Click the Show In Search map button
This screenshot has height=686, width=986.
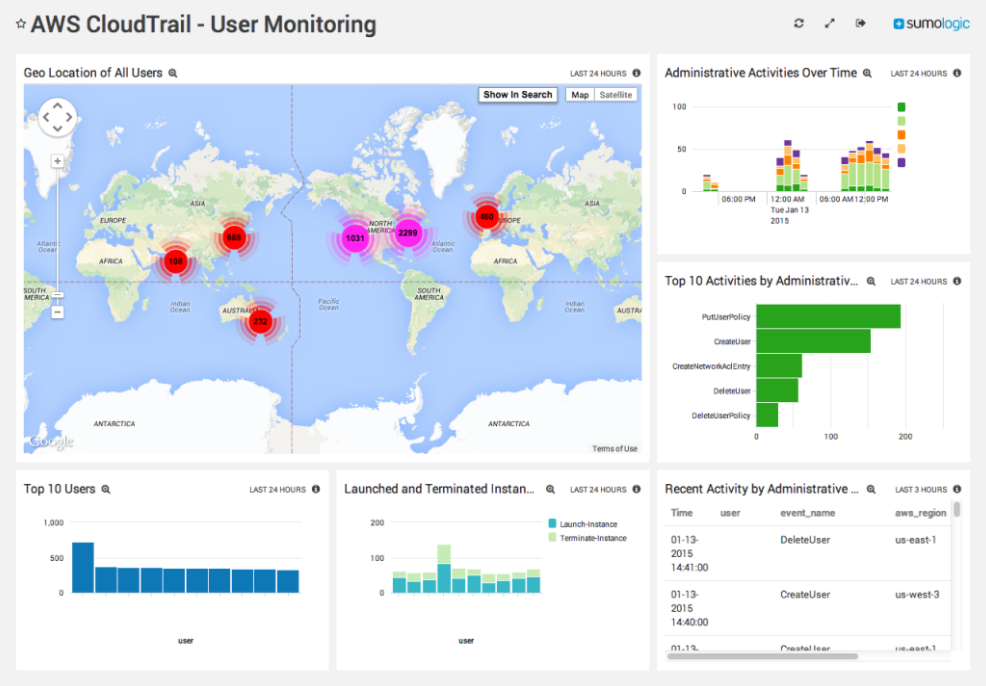tap(518, 94)
